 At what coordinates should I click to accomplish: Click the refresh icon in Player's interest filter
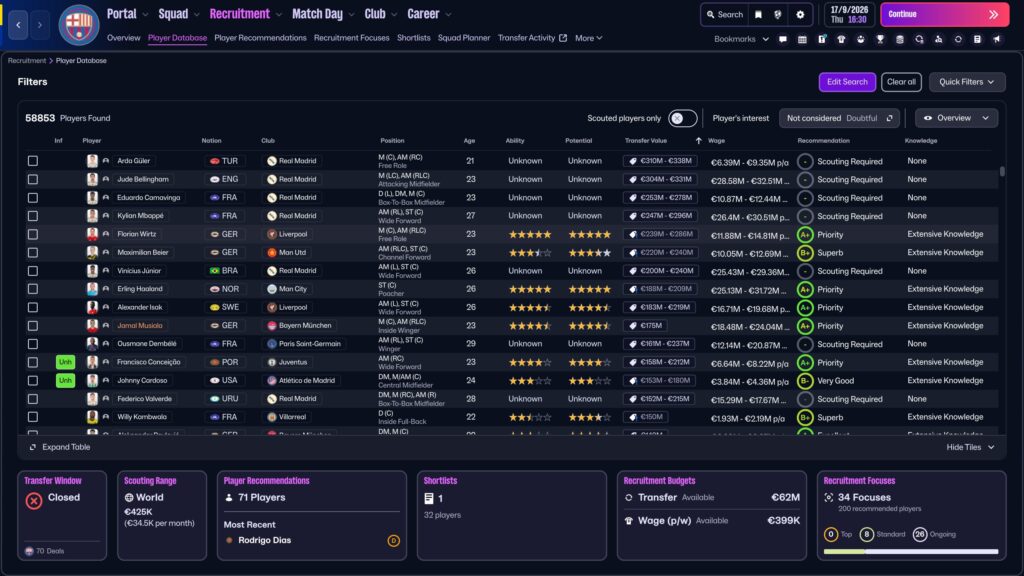coord(889,118)
